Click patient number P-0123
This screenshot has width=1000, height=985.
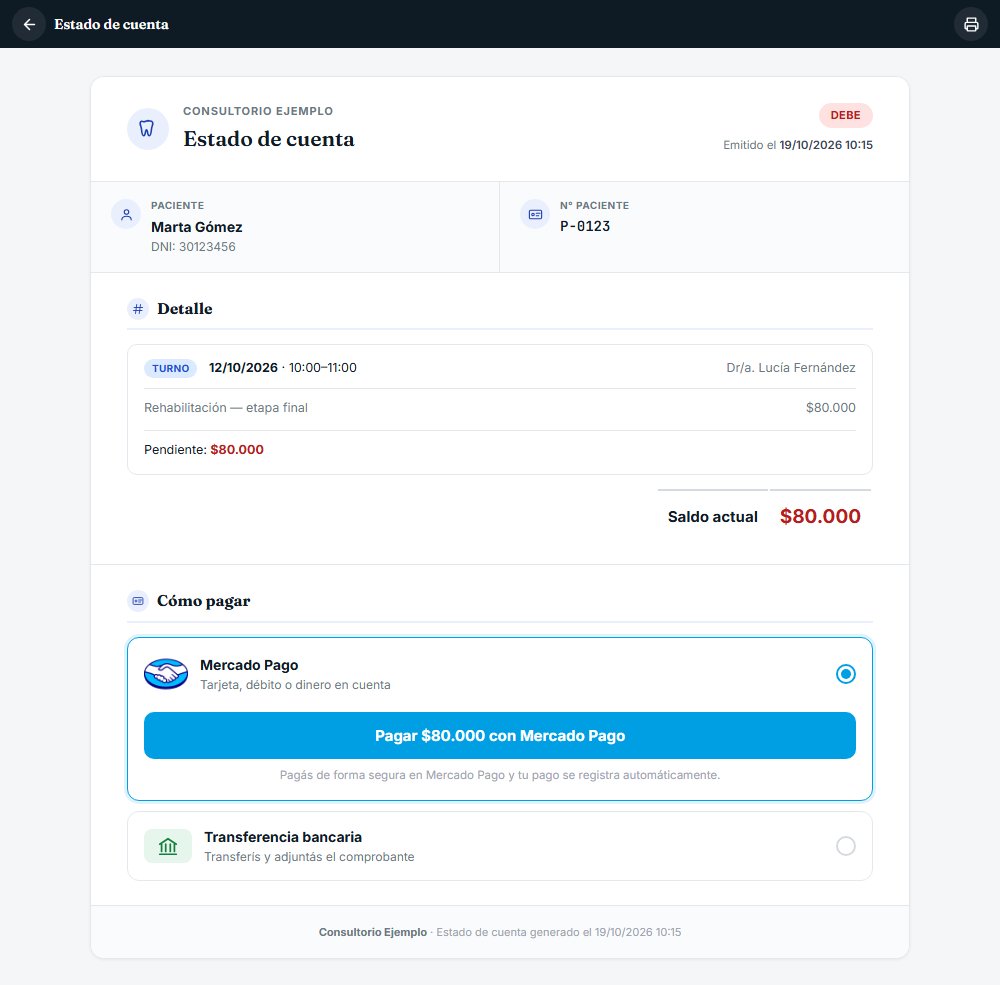tap(585, 226)
